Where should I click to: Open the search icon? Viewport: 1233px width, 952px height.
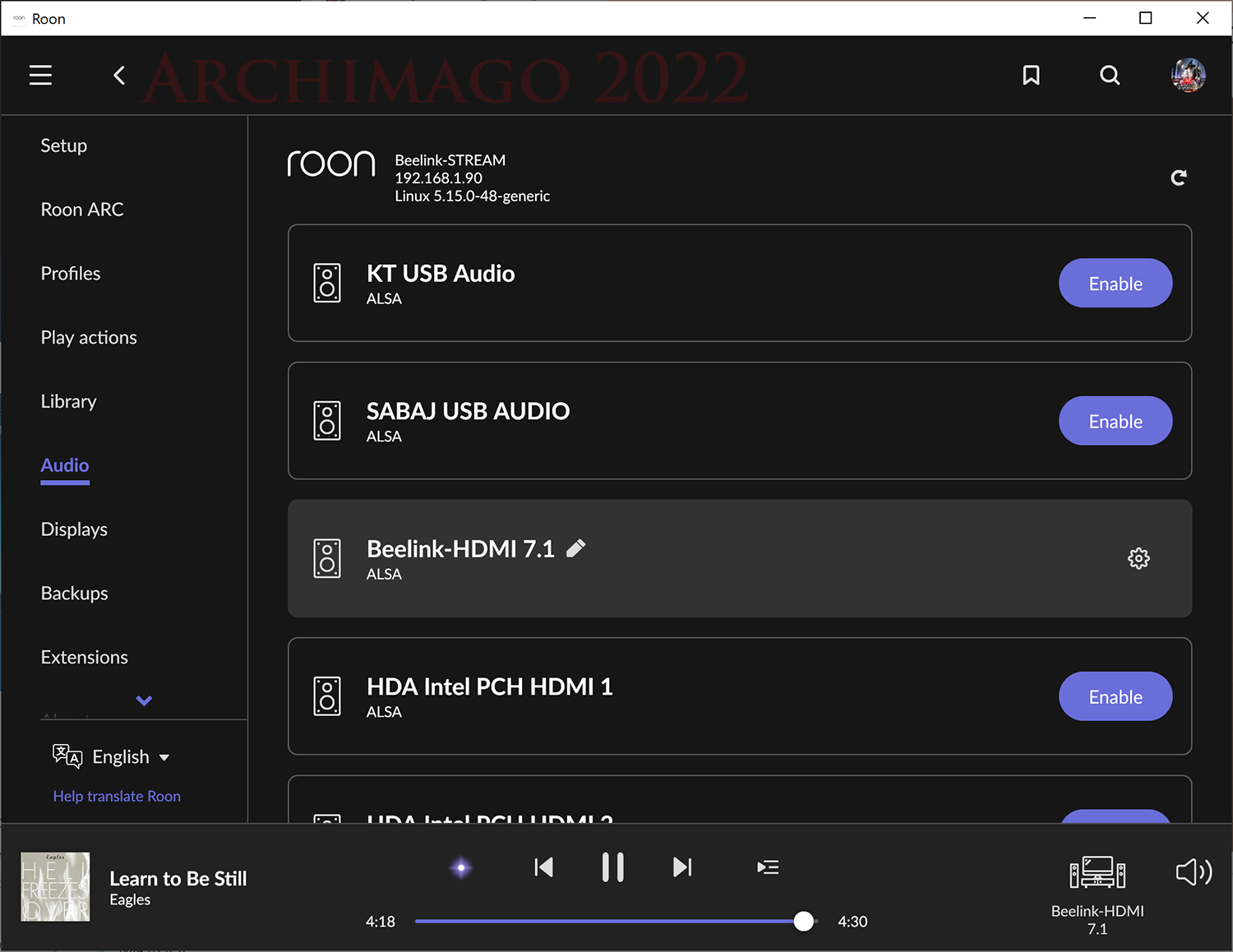click(x=1110, y=76)
